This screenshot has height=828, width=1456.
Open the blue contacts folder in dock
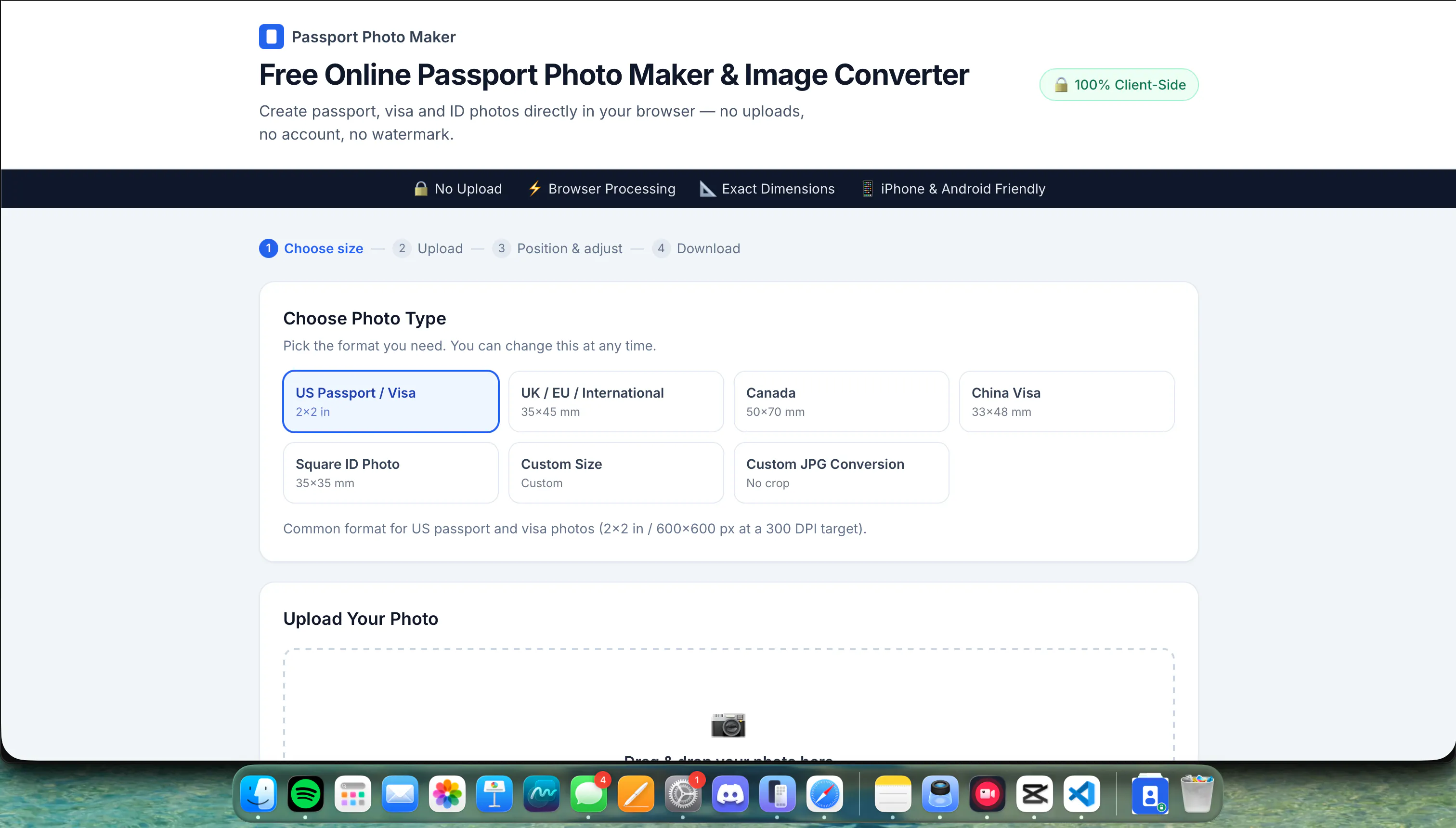[x=1149, y=794]
